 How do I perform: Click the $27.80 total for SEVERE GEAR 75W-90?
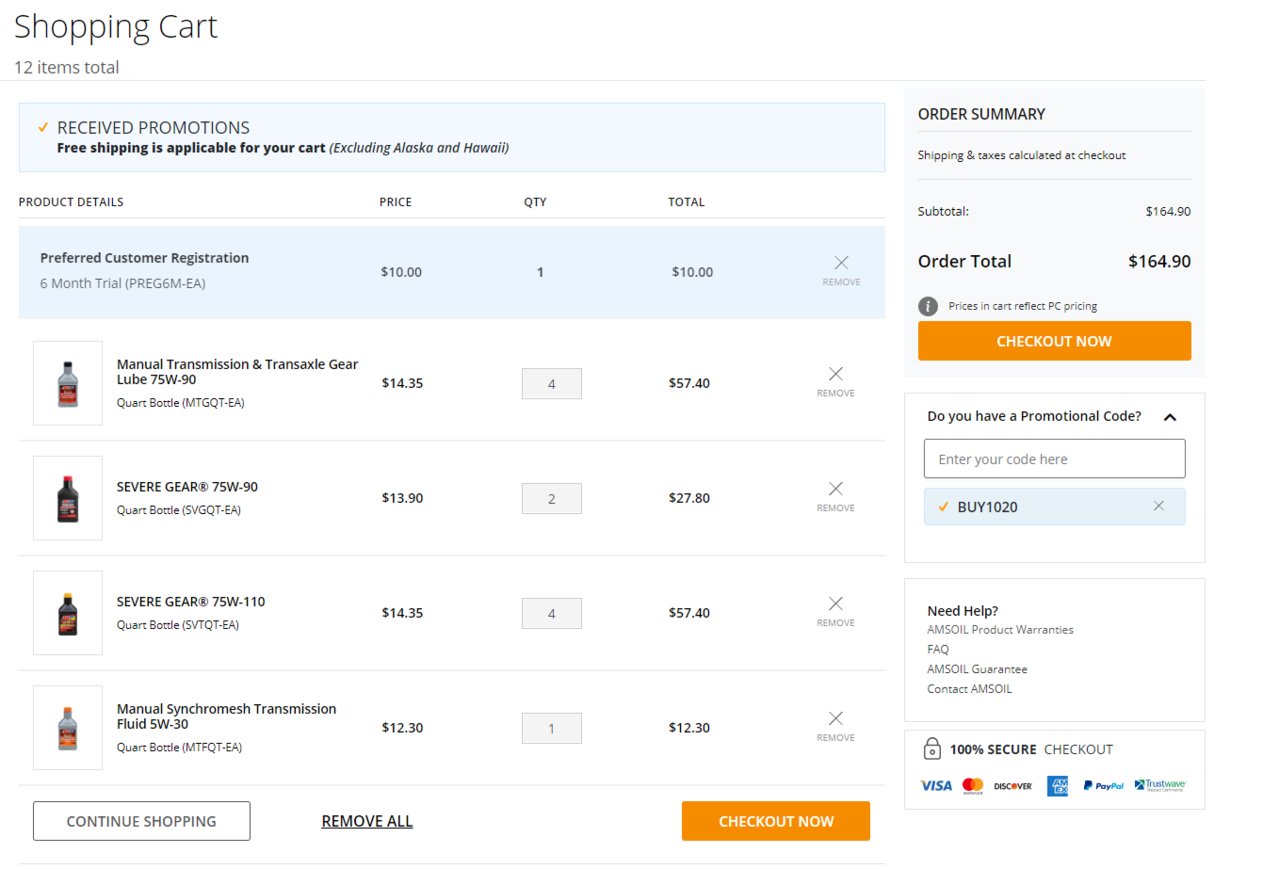(x=689, y=498)
